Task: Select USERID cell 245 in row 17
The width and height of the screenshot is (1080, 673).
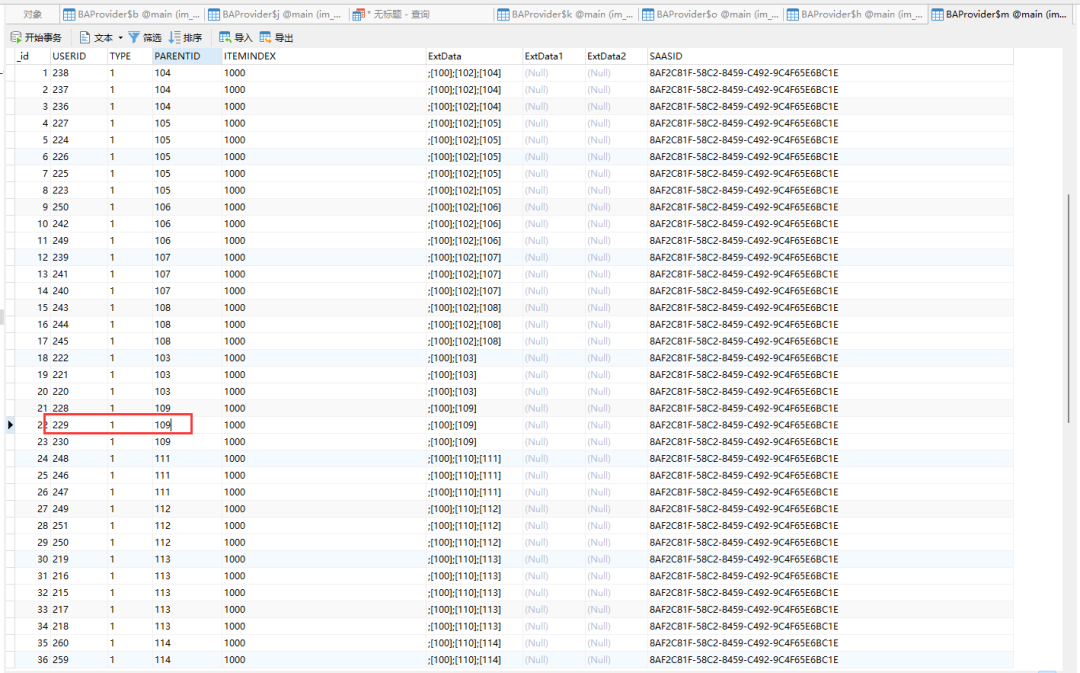Action: (79, 341)
